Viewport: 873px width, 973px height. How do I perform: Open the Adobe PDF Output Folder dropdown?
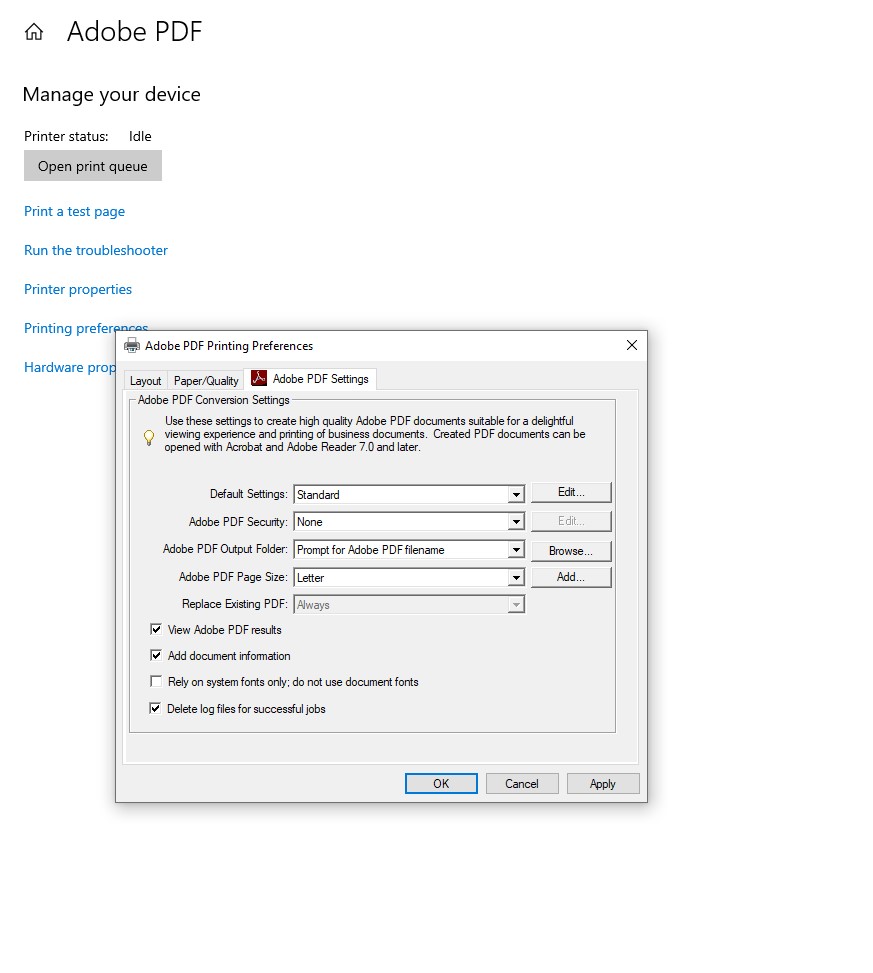517,549
